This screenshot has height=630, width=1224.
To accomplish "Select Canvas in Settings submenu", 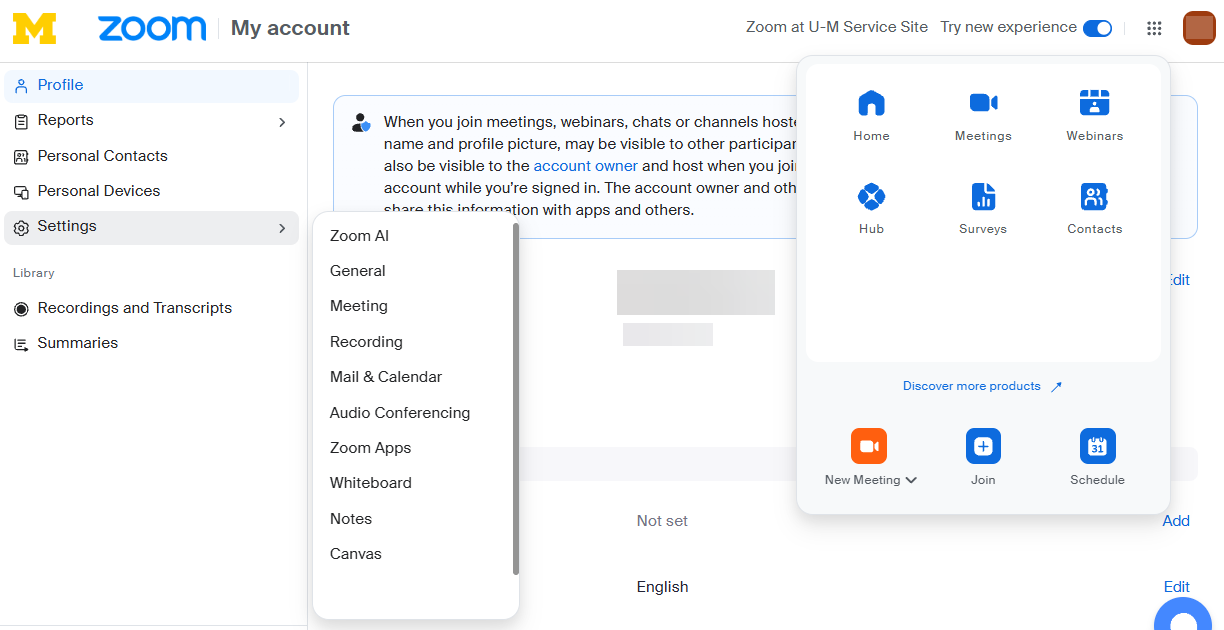I will pyautogui.click(x=356, y=554).
